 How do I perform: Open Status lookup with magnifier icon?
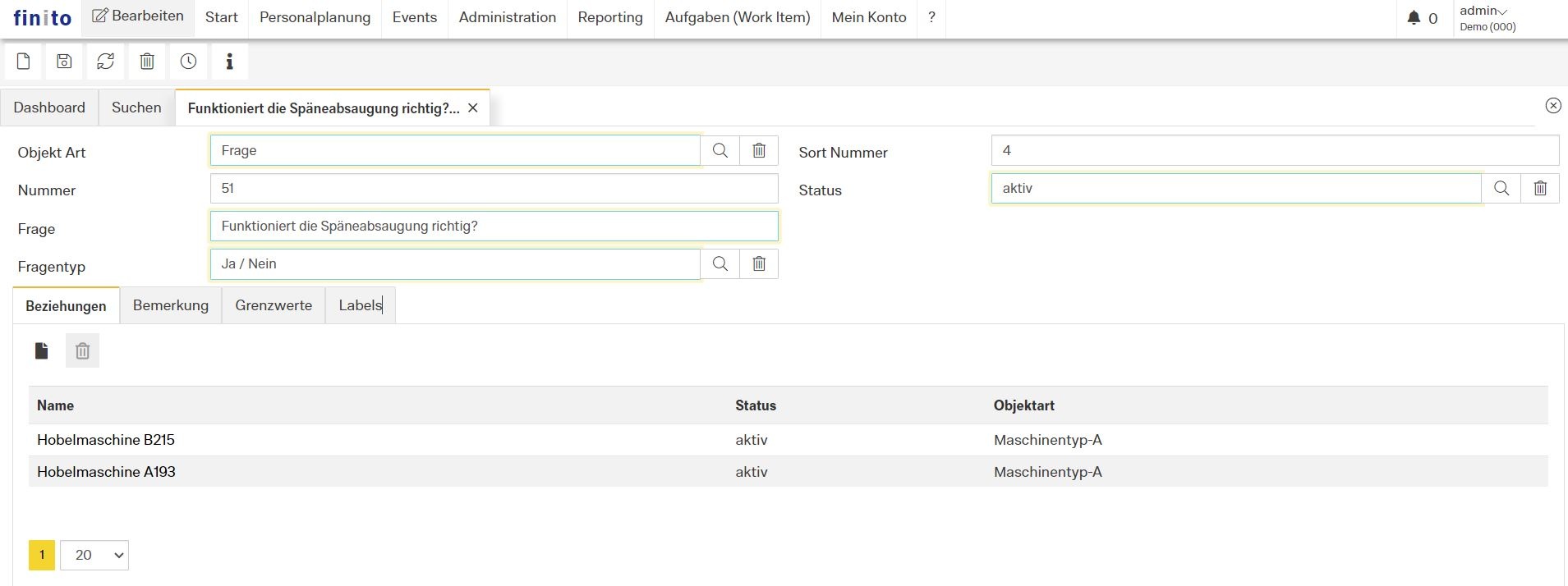(1501, 189)
